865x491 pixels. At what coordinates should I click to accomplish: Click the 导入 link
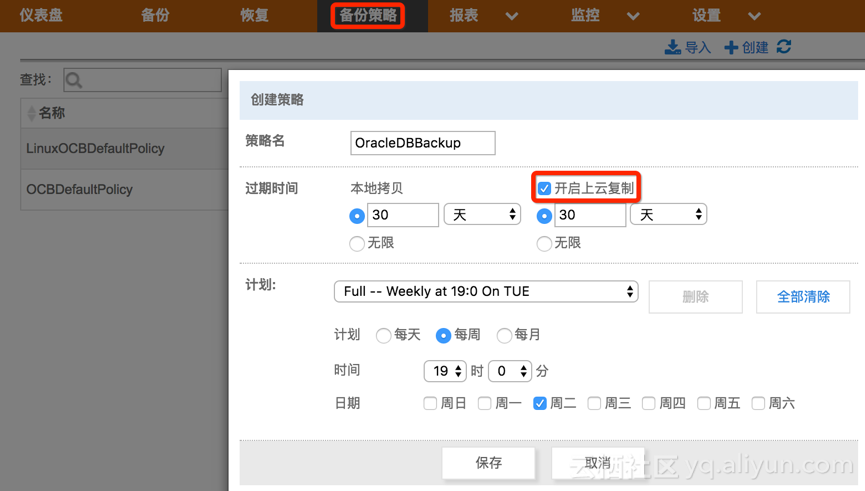698,48
